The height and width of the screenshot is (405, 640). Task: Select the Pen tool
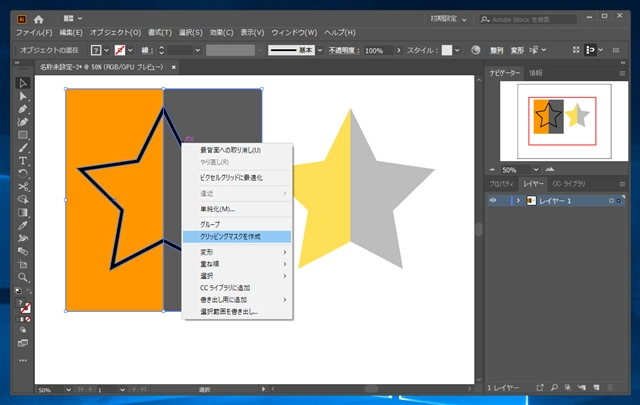[x=23, y=109]
